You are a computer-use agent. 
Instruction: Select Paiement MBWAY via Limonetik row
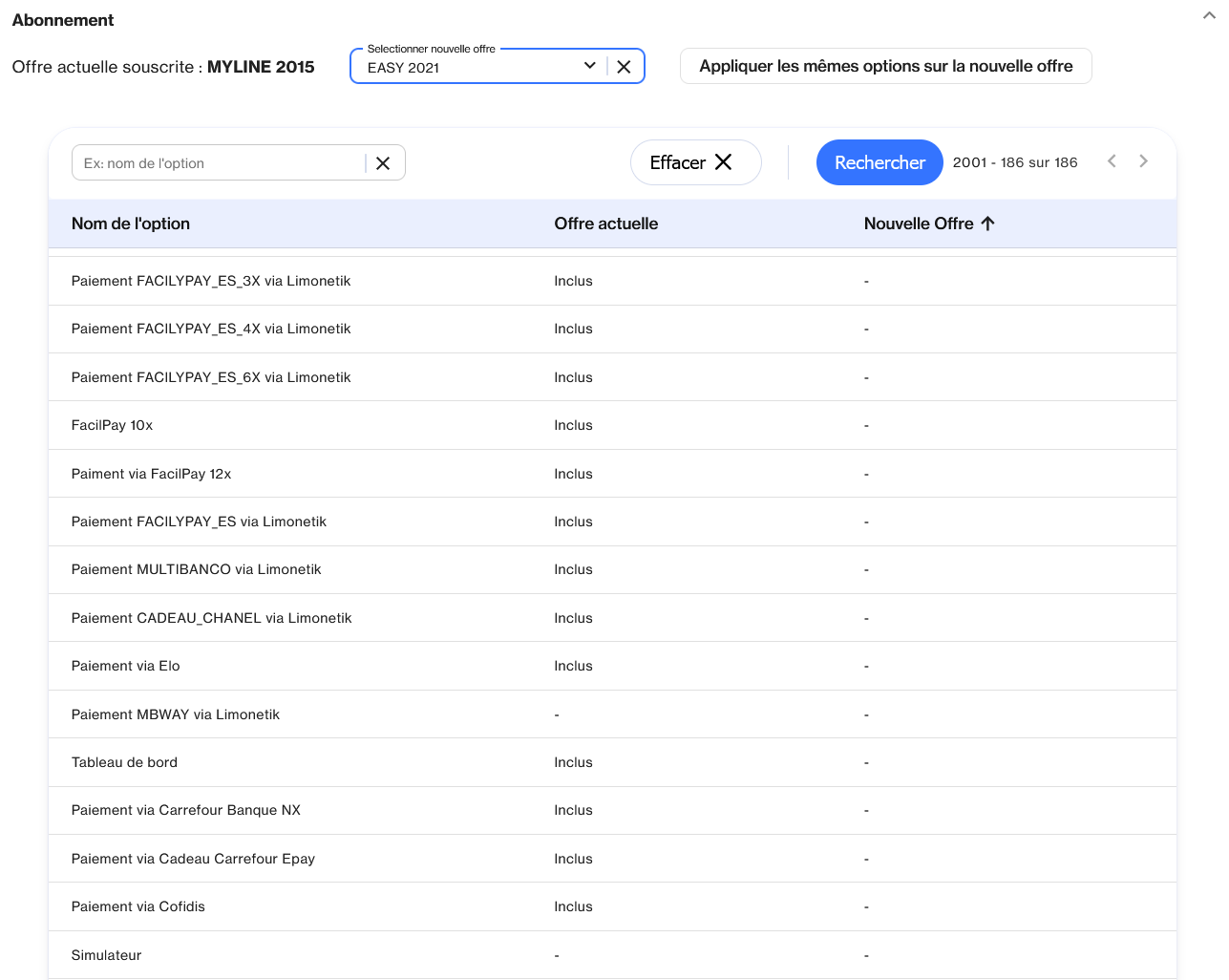pyautogui.click(x=176, y=714)
